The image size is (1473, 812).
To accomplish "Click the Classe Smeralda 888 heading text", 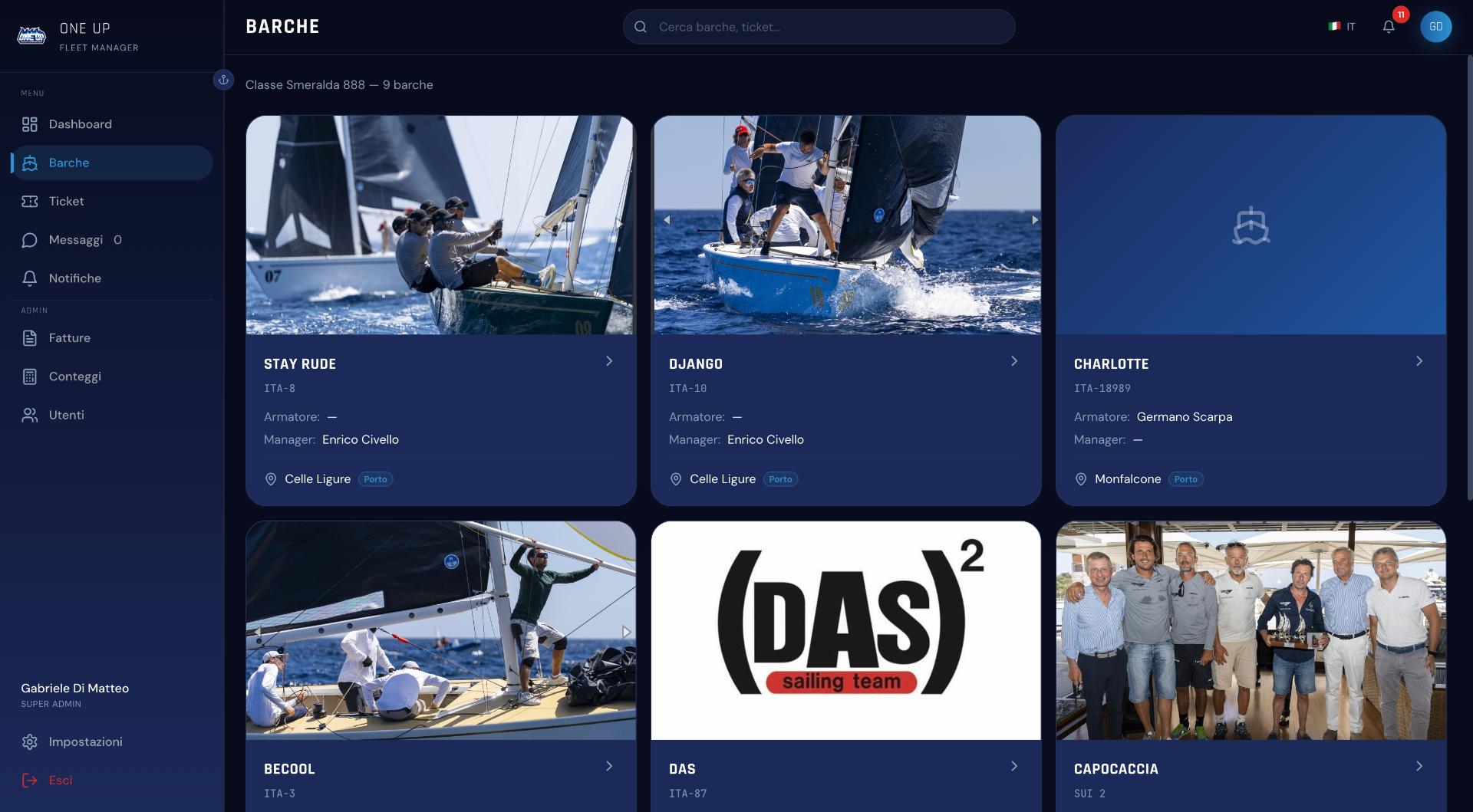I will point(339,85).
